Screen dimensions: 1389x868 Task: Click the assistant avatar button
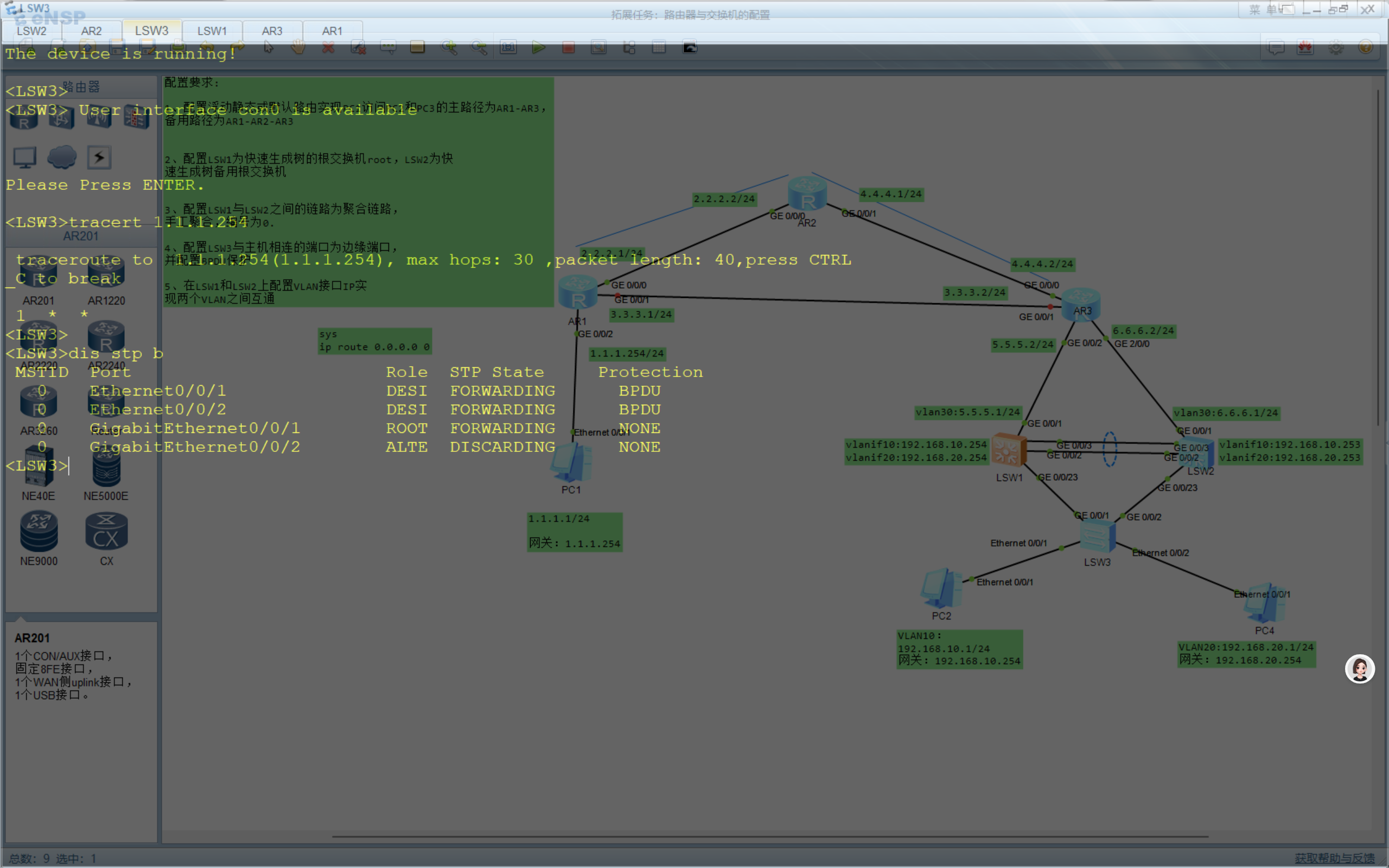coord(1359,669)
